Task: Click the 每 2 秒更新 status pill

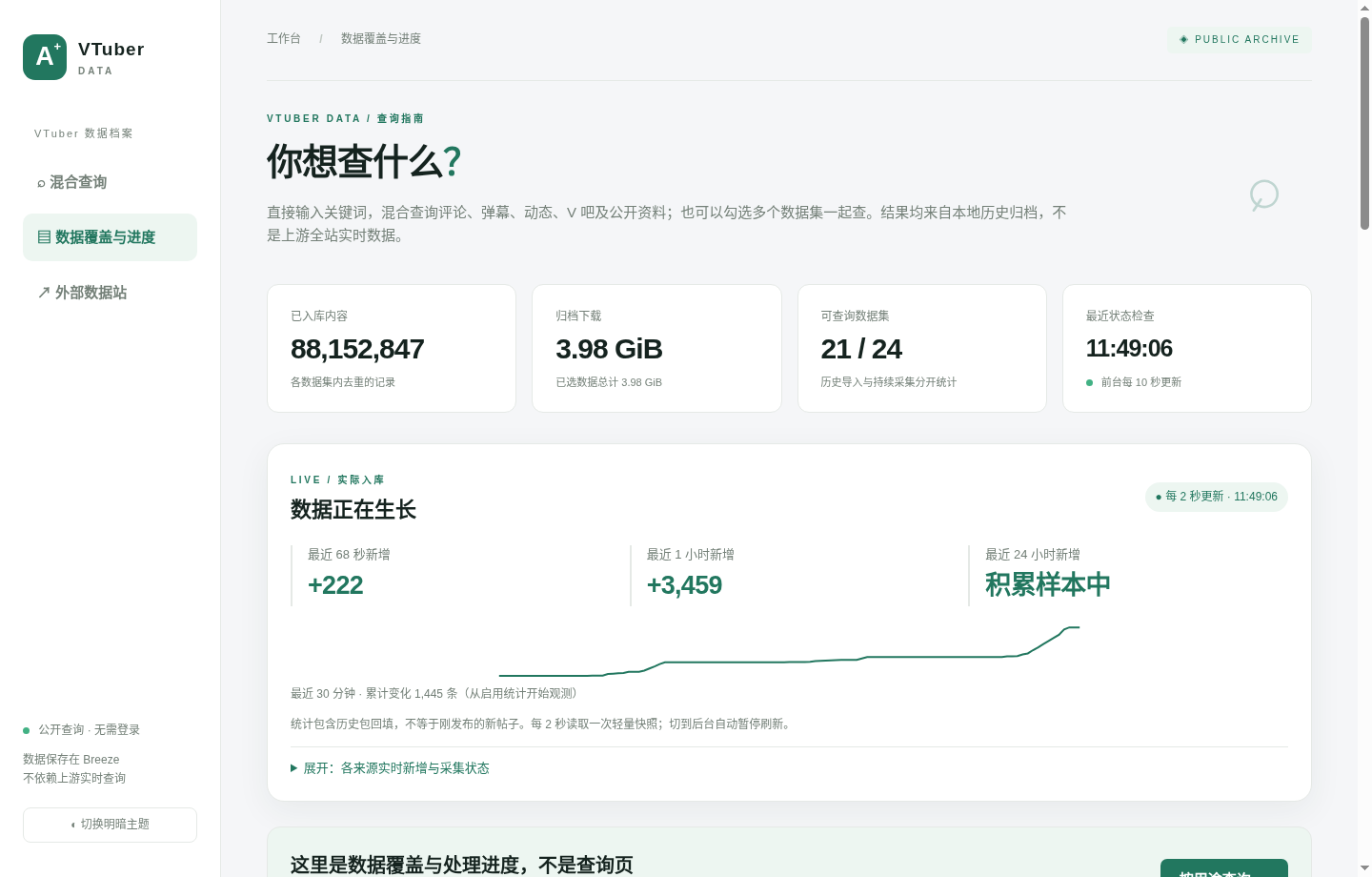Action: (1217, 497)
